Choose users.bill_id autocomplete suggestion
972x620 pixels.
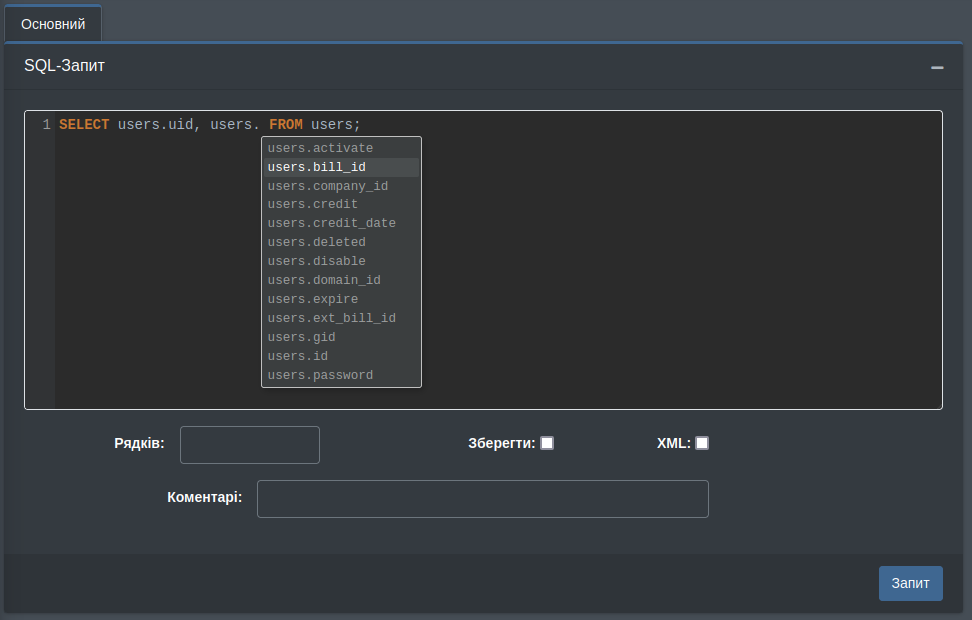[x=317, y=167]
